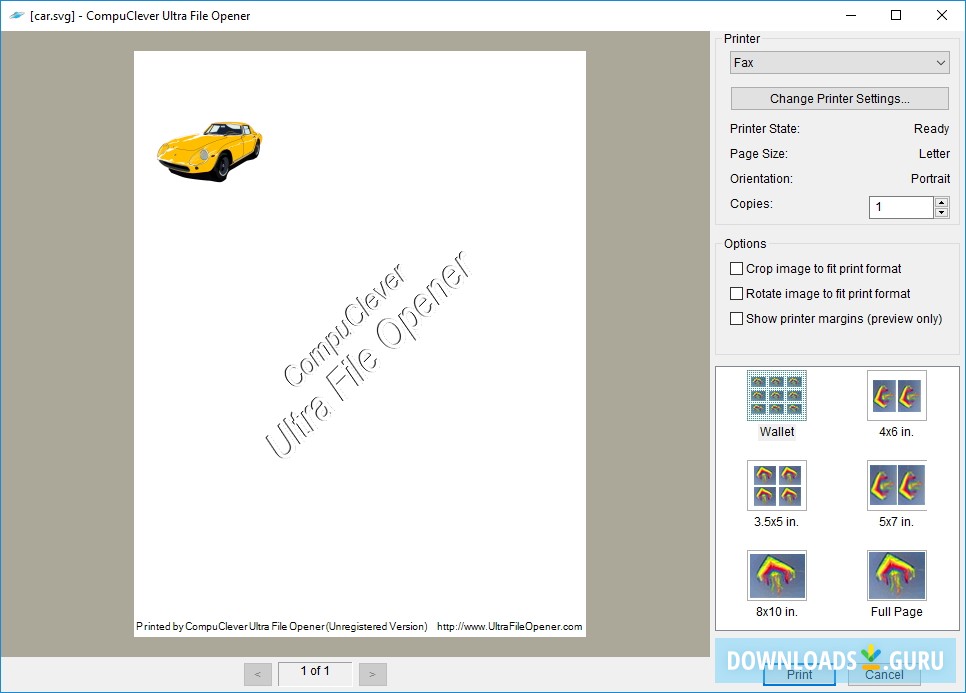Click the next page arrow
The height and width of the screenshot is (693, 966).
click(372, 673)
